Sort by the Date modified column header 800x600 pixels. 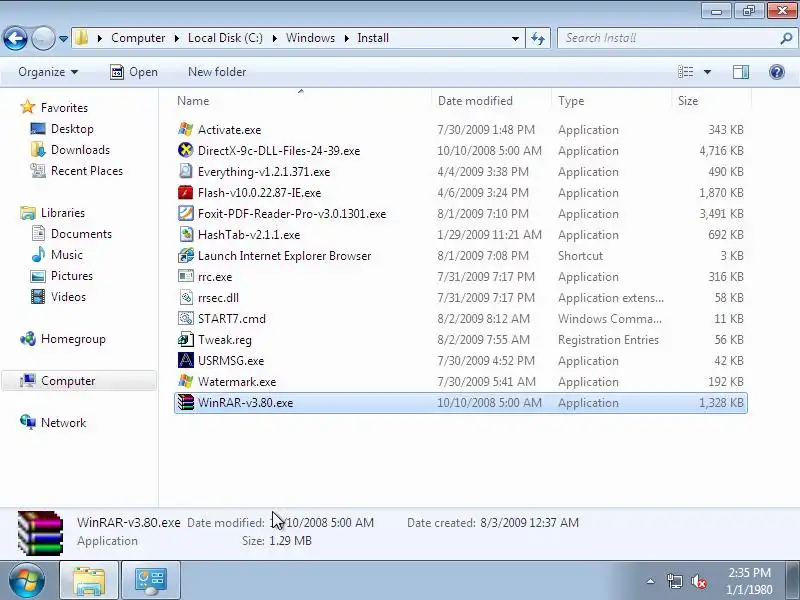point(491,101)
